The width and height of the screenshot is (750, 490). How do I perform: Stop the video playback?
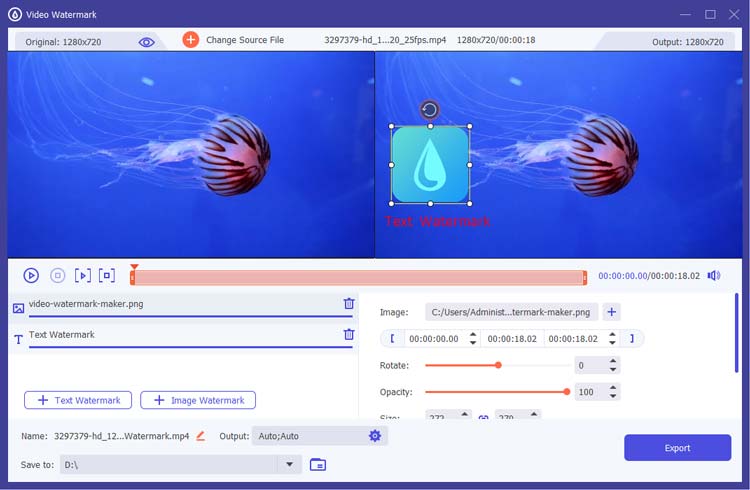(x=58, y=276)
